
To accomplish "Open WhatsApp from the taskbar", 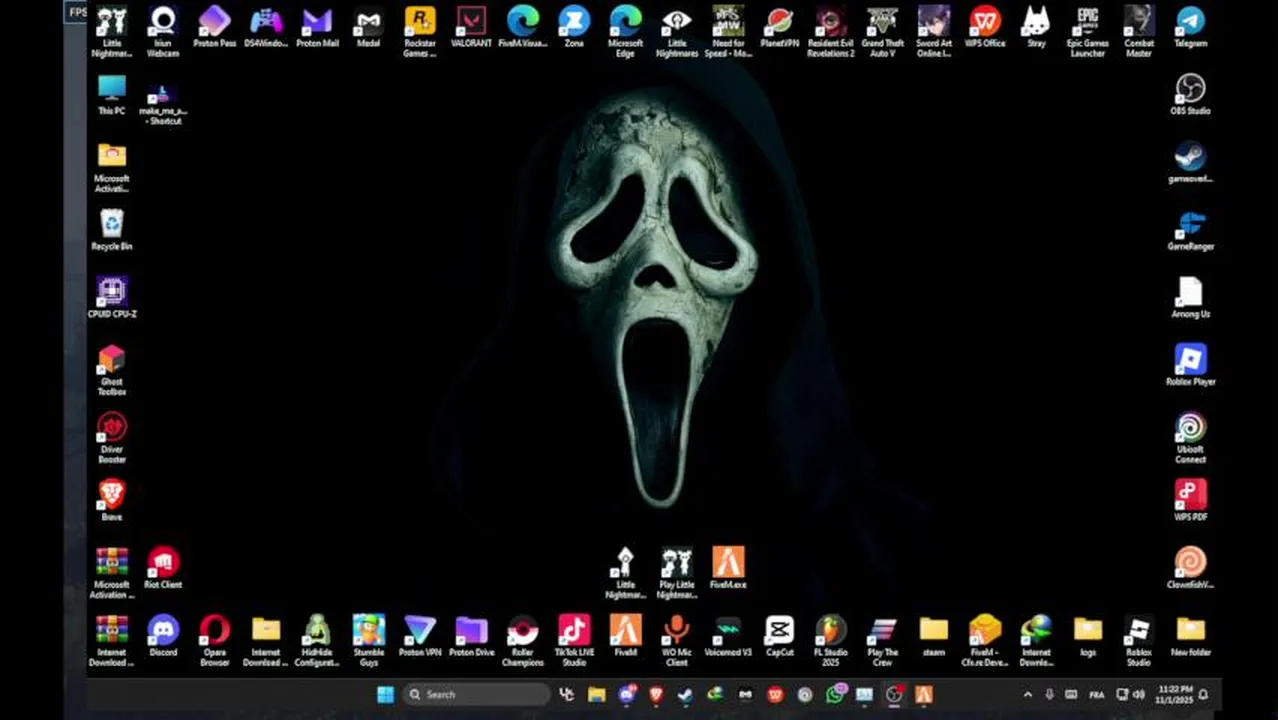I will click(835, 694).
